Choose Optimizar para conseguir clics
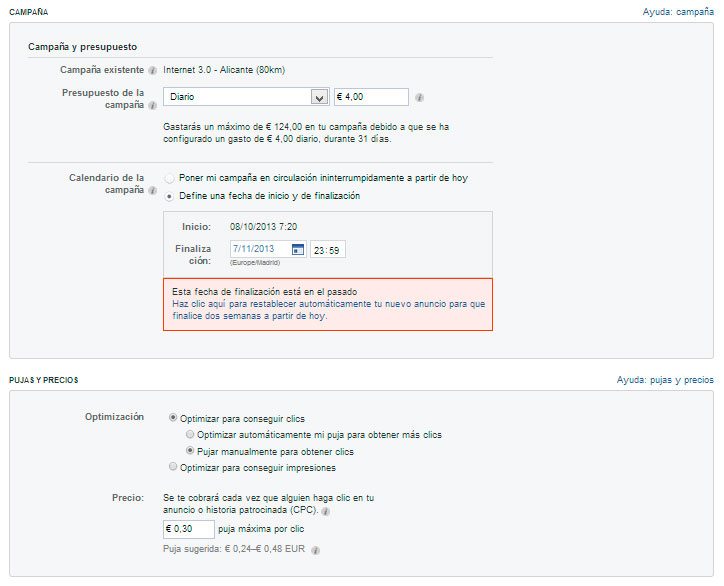 pyautogui.click(x=173, y=417)
